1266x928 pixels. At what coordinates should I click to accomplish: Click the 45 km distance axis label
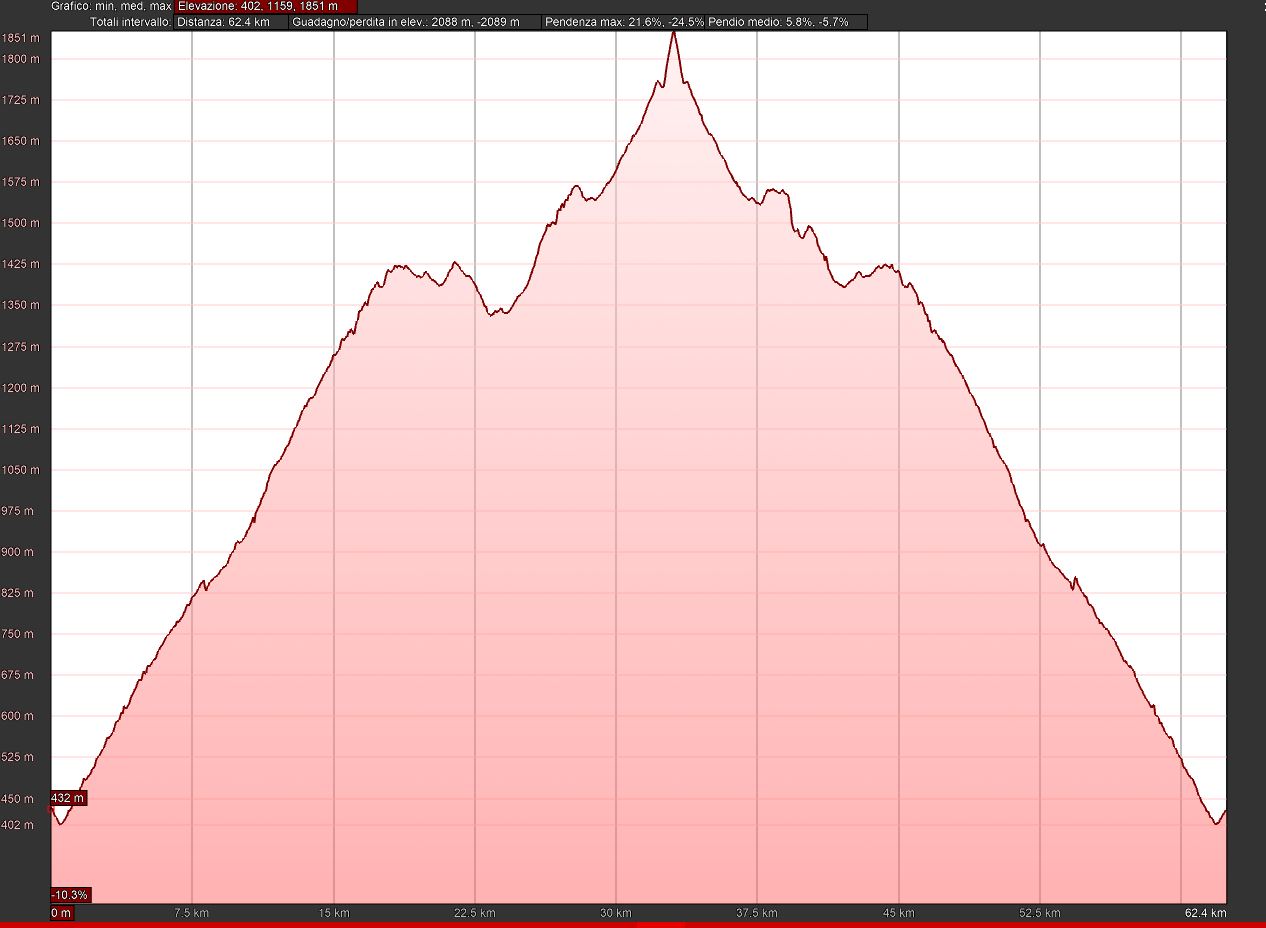click(899, 913)
